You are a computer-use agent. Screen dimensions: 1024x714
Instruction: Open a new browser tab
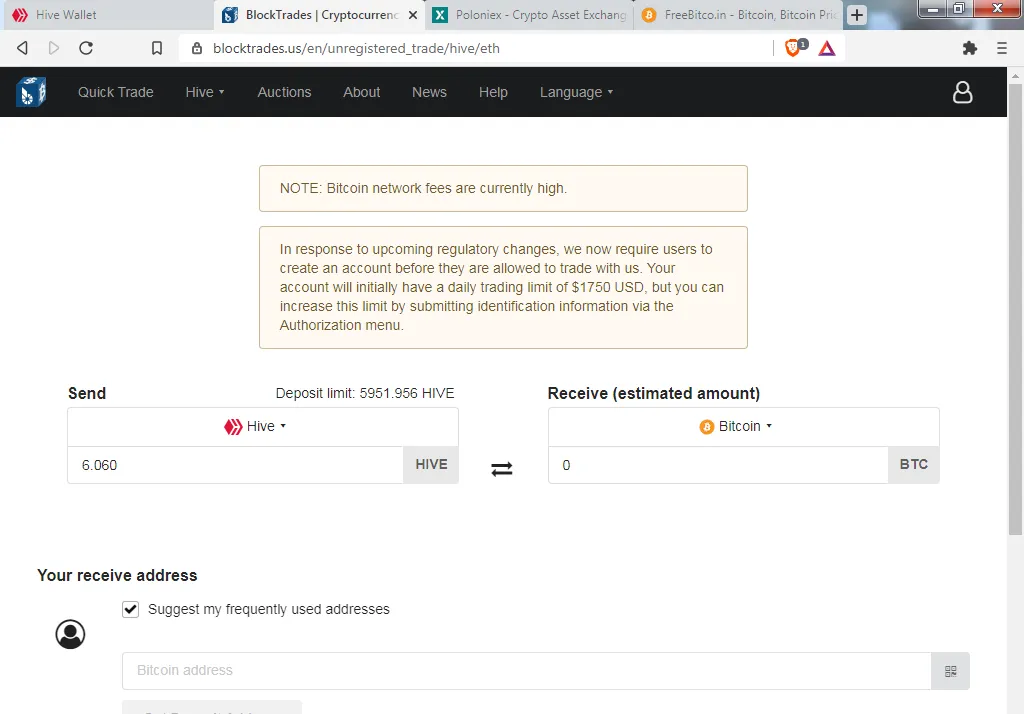(857, 15)
